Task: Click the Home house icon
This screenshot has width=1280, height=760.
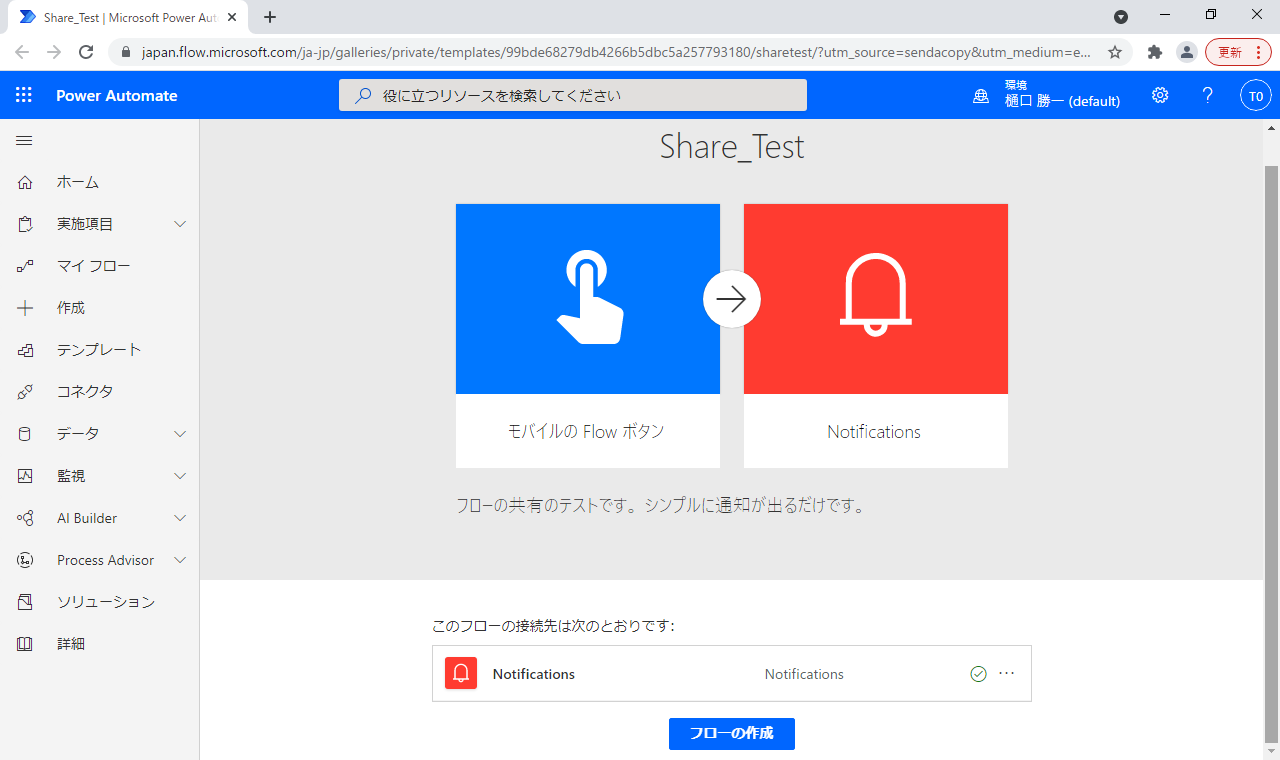Action: 25,182
